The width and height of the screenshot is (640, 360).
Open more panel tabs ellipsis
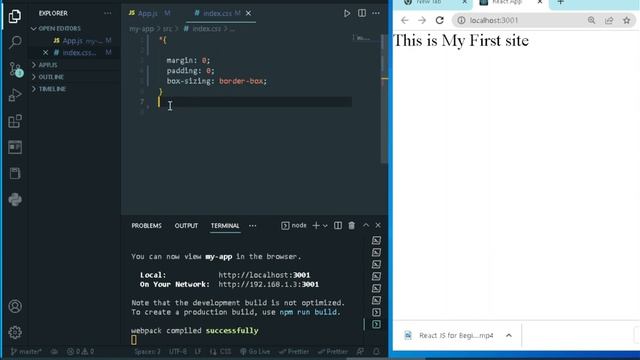253,226
